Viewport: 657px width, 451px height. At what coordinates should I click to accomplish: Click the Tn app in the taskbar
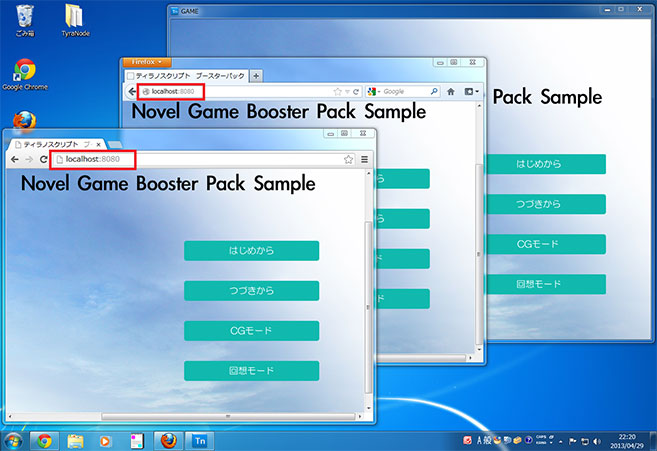coord(200,440)
